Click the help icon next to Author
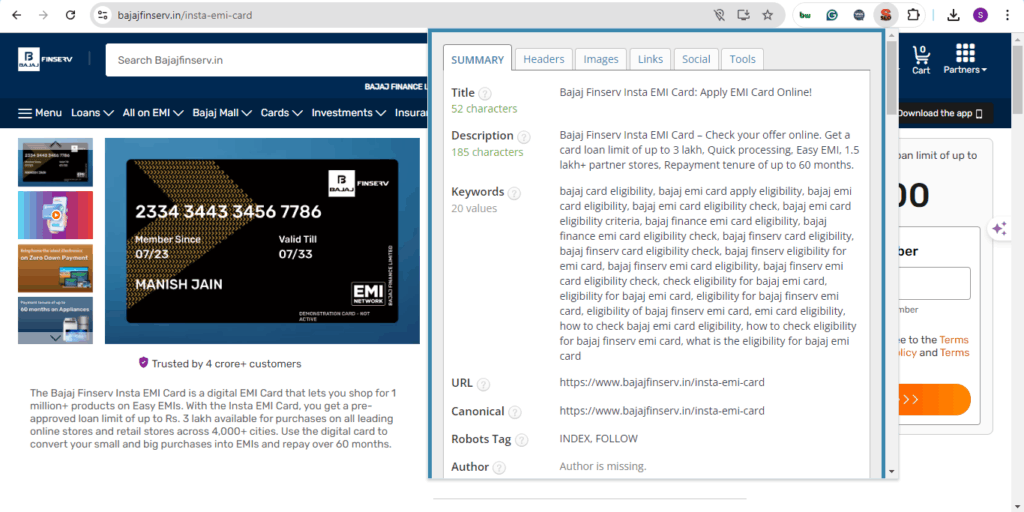Viewport: 1024px width, 512px height. (499, 468)
